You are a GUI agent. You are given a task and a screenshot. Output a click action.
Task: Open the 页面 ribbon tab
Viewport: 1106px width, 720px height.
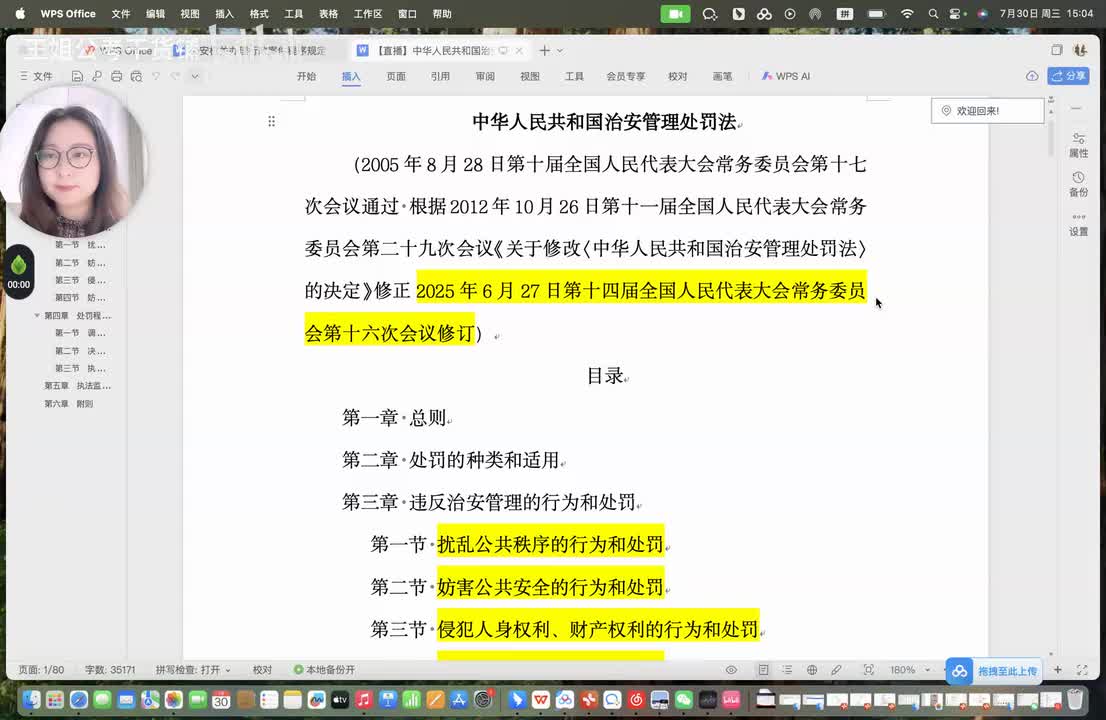pyautogui.click(x=396, y=76)
